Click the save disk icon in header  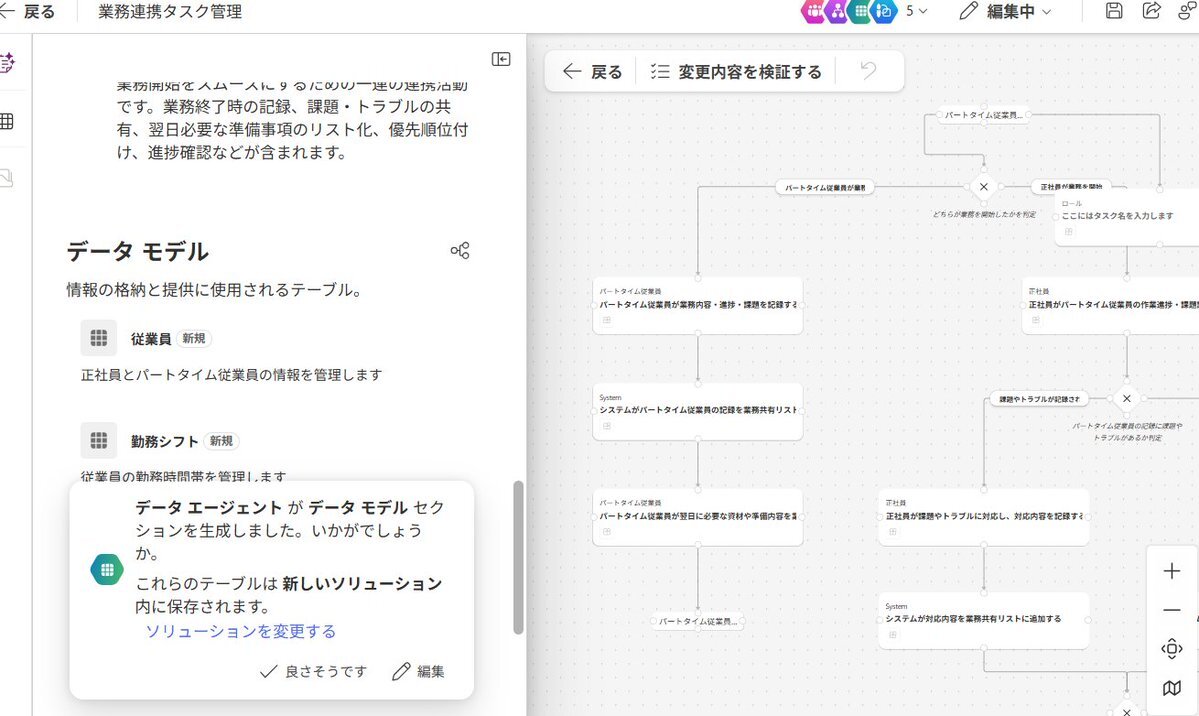[x=1114, y=11]
